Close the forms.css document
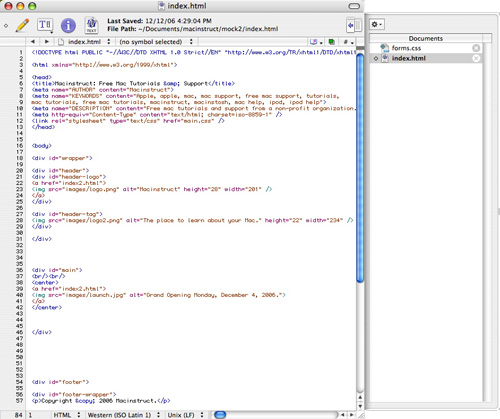Viewport: 500px width, 419px height. click(476, 48)
